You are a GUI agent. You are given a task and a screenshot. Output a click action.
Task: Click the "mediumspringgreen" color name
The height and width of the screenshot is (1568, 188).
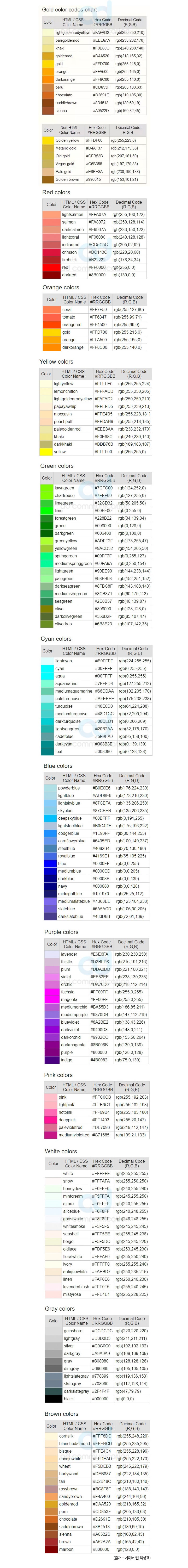[x=73, y=564]
